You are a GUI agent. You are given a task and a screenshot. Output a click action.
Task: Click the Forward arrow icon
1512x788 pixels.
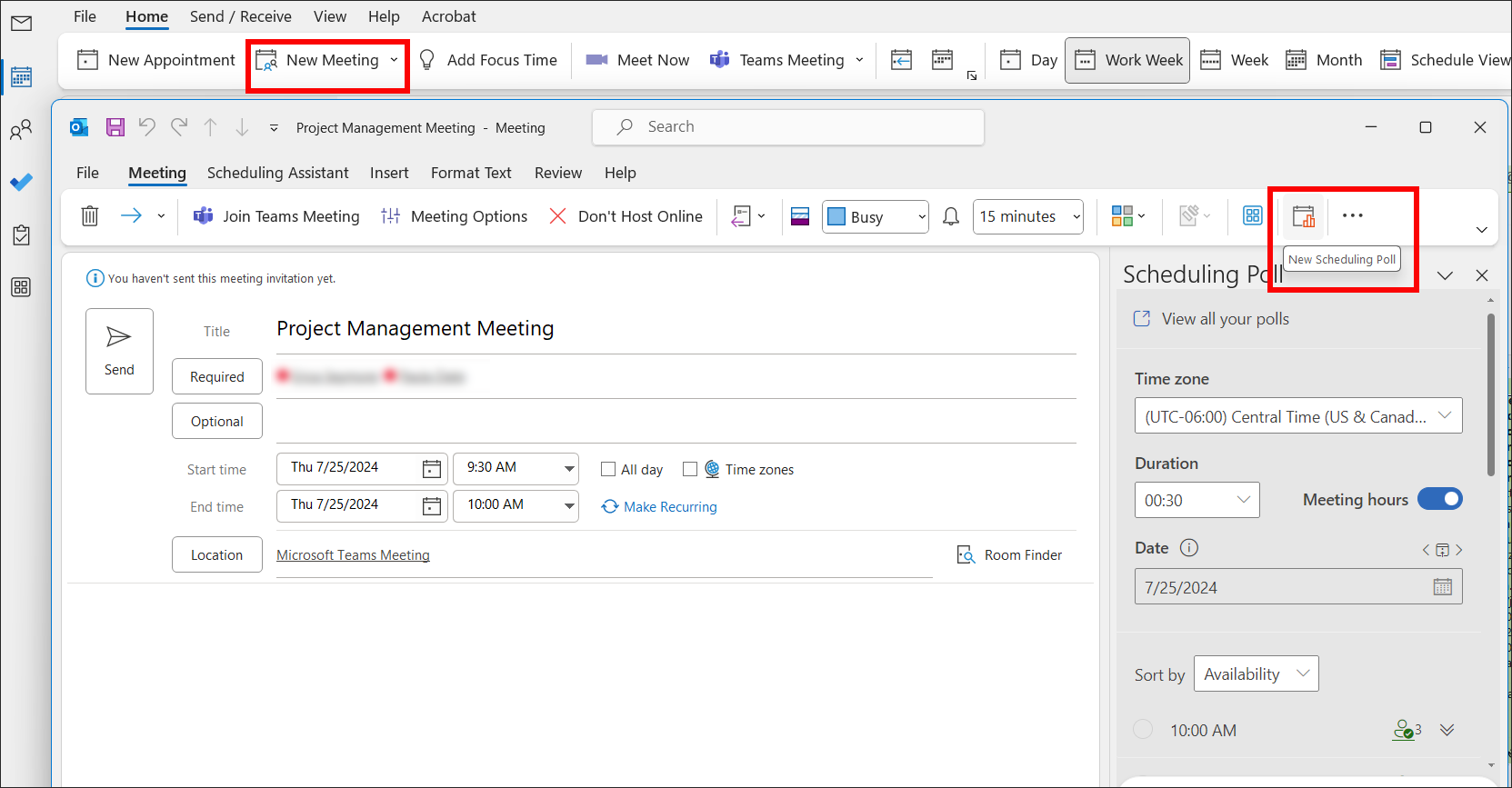(x=132, y=215)
